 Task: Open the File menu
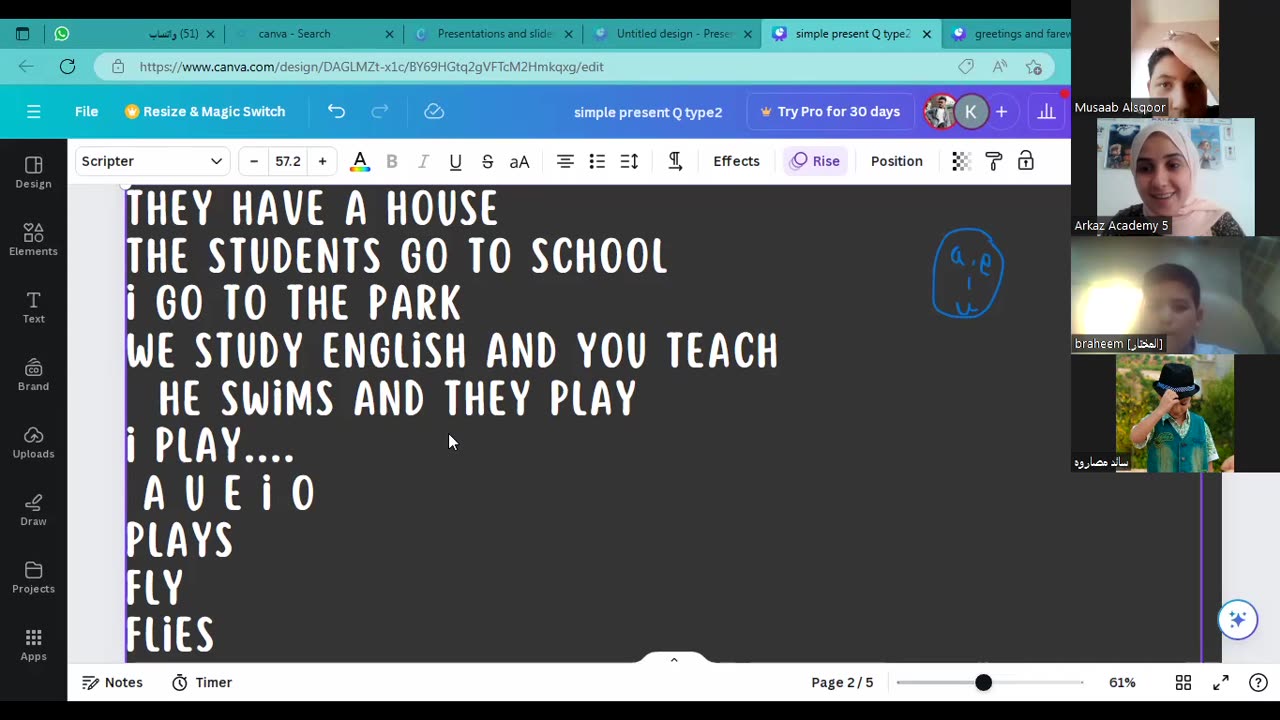click(x=86, y=112)
